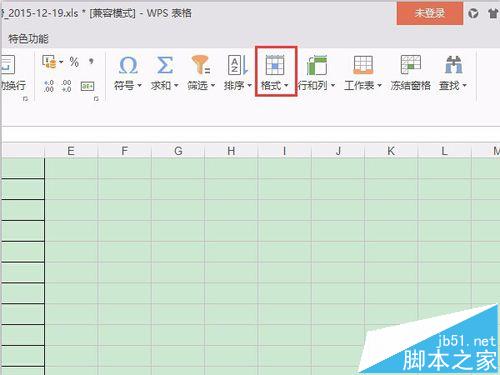Image resolution: width=500 pixels, height=375 pixels.
Task: Select column J header
Action: 338,151
